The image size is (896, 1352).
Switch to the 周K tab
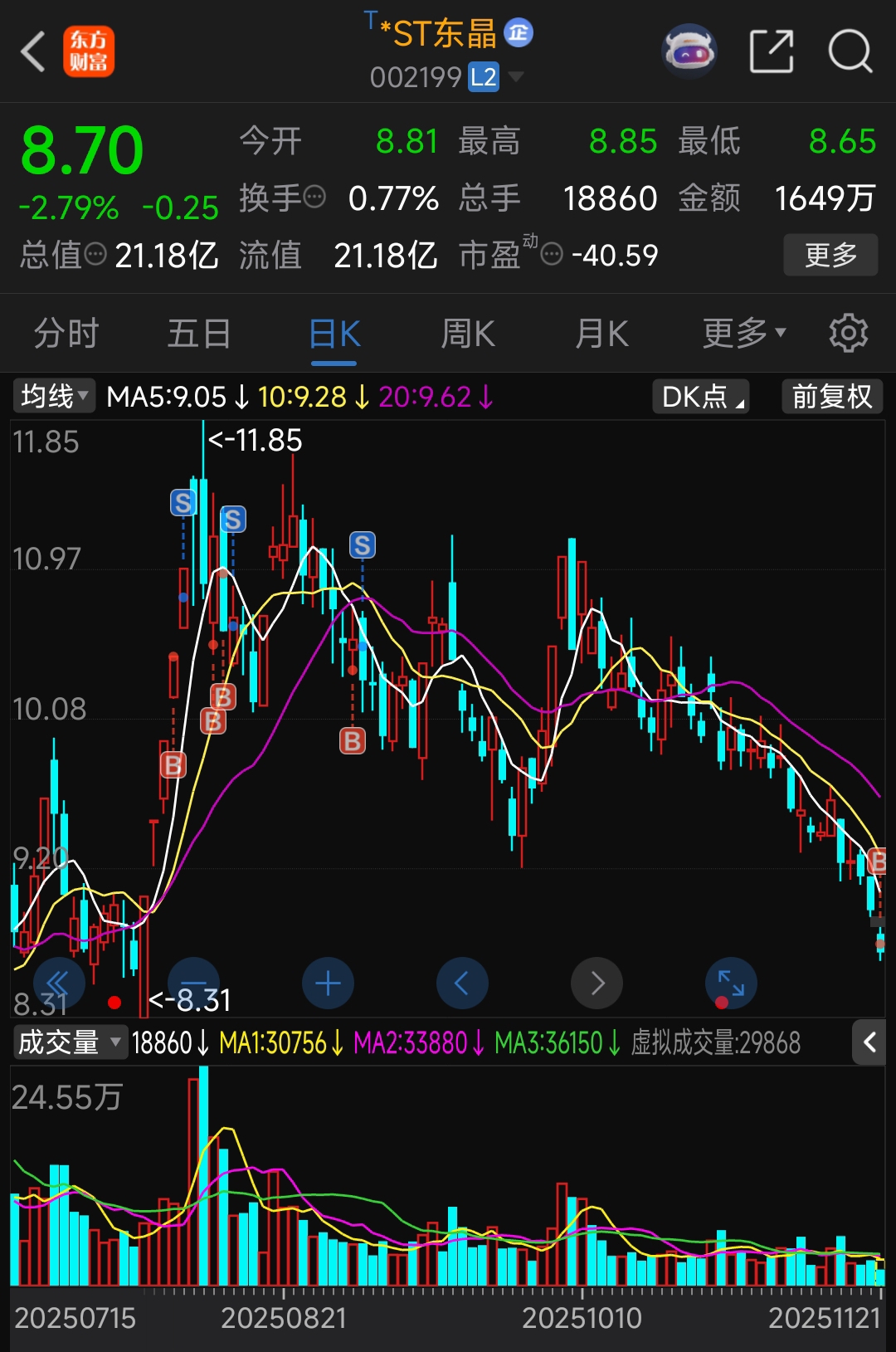point(468,334)
